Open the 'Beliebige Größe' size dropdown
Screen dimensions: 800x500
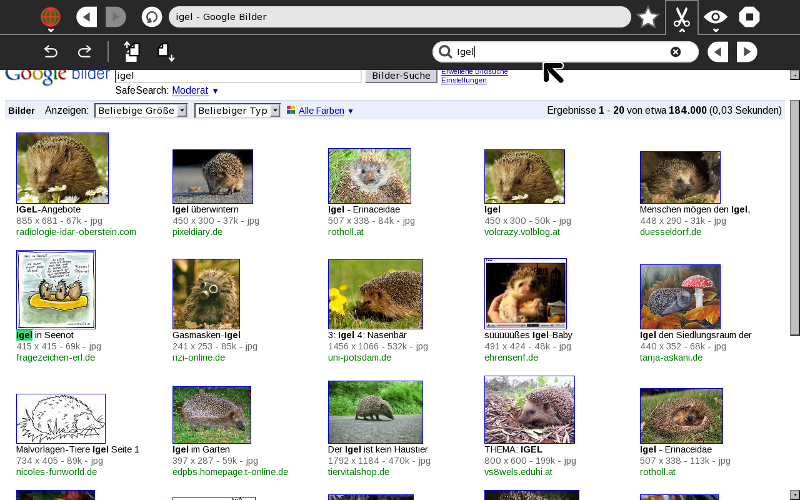click(141, 111)
